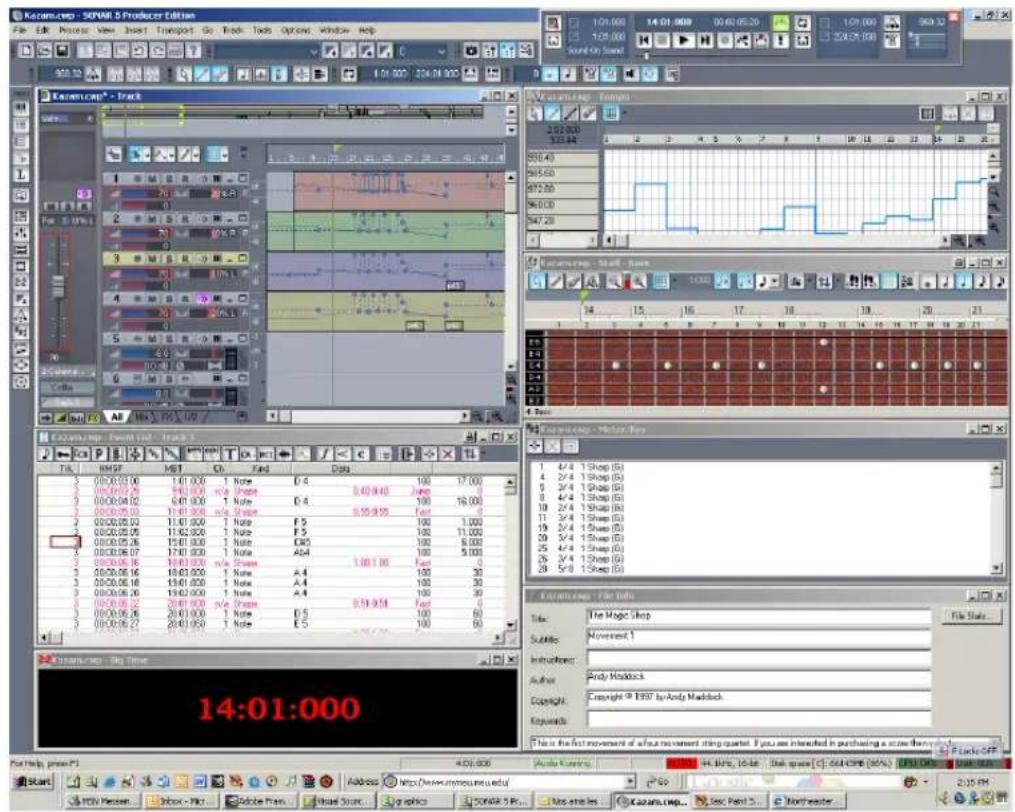The image size is (1015, 812).
Task: Maximize track 3 strip in Track view
Action: pyautogui.click(x=243, y=259)
